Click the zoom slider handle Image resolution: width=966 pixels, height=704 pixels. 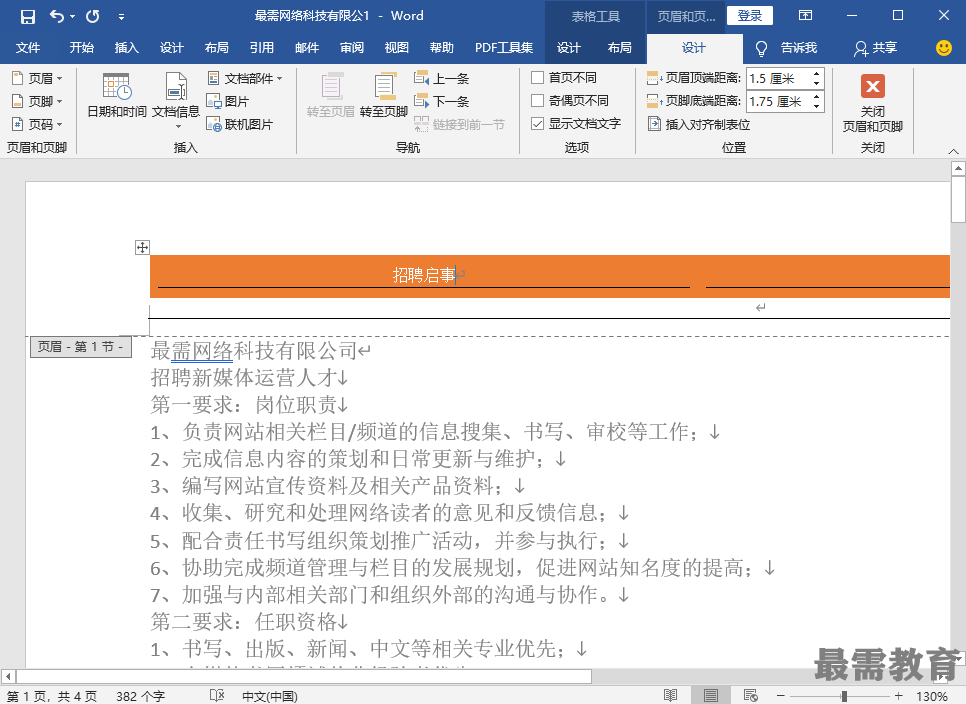[x=845, y=696]
